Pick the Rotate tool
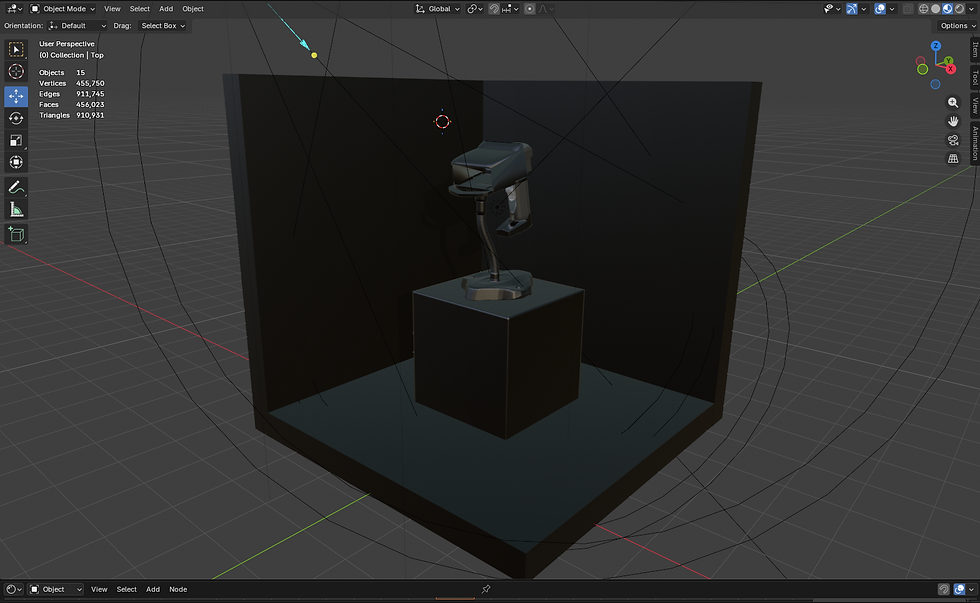Screen dimensions: 980x603 coord(16,118)
